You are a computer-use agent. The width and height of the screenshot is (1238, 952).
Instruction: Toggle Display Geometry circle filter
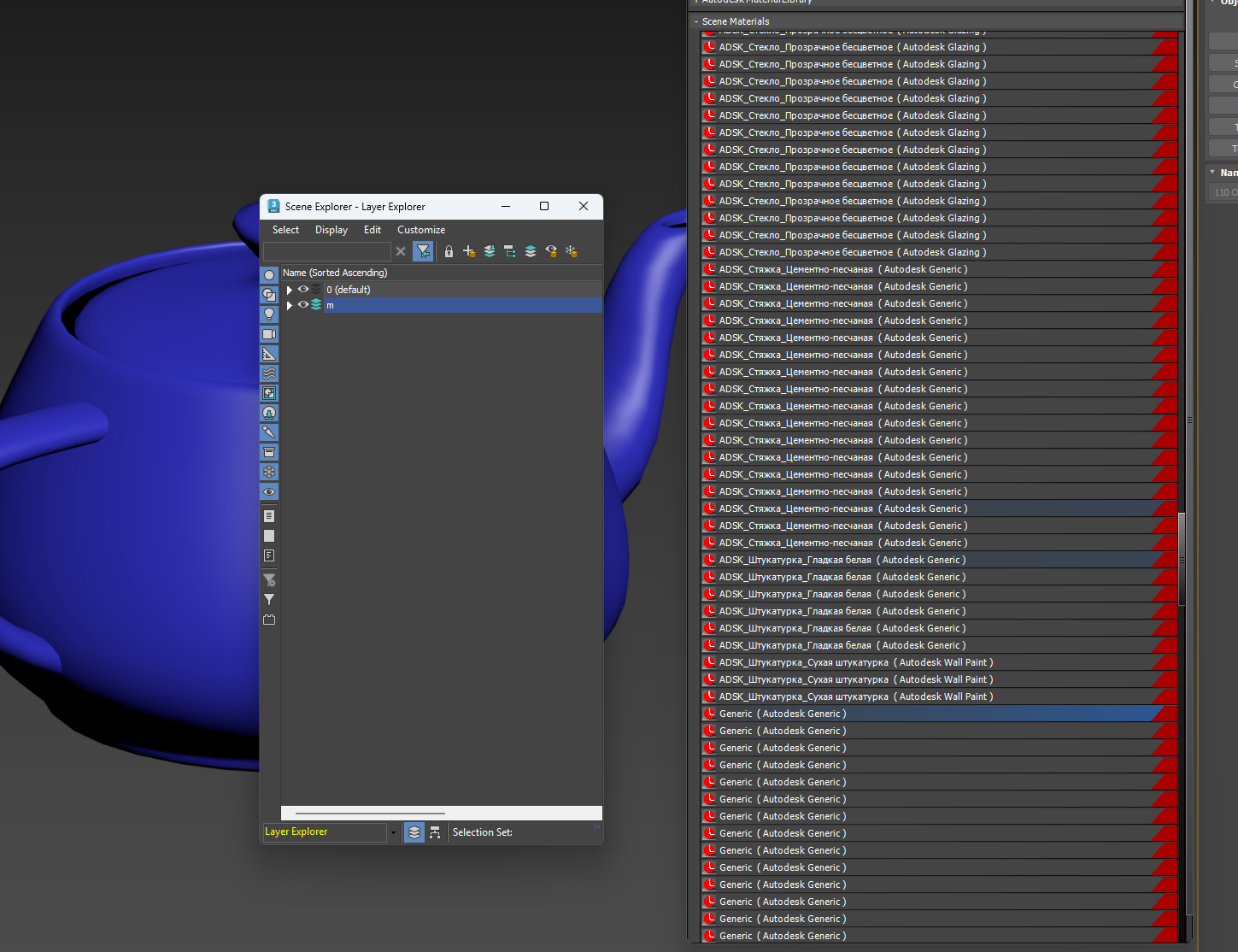coord(269,275)
